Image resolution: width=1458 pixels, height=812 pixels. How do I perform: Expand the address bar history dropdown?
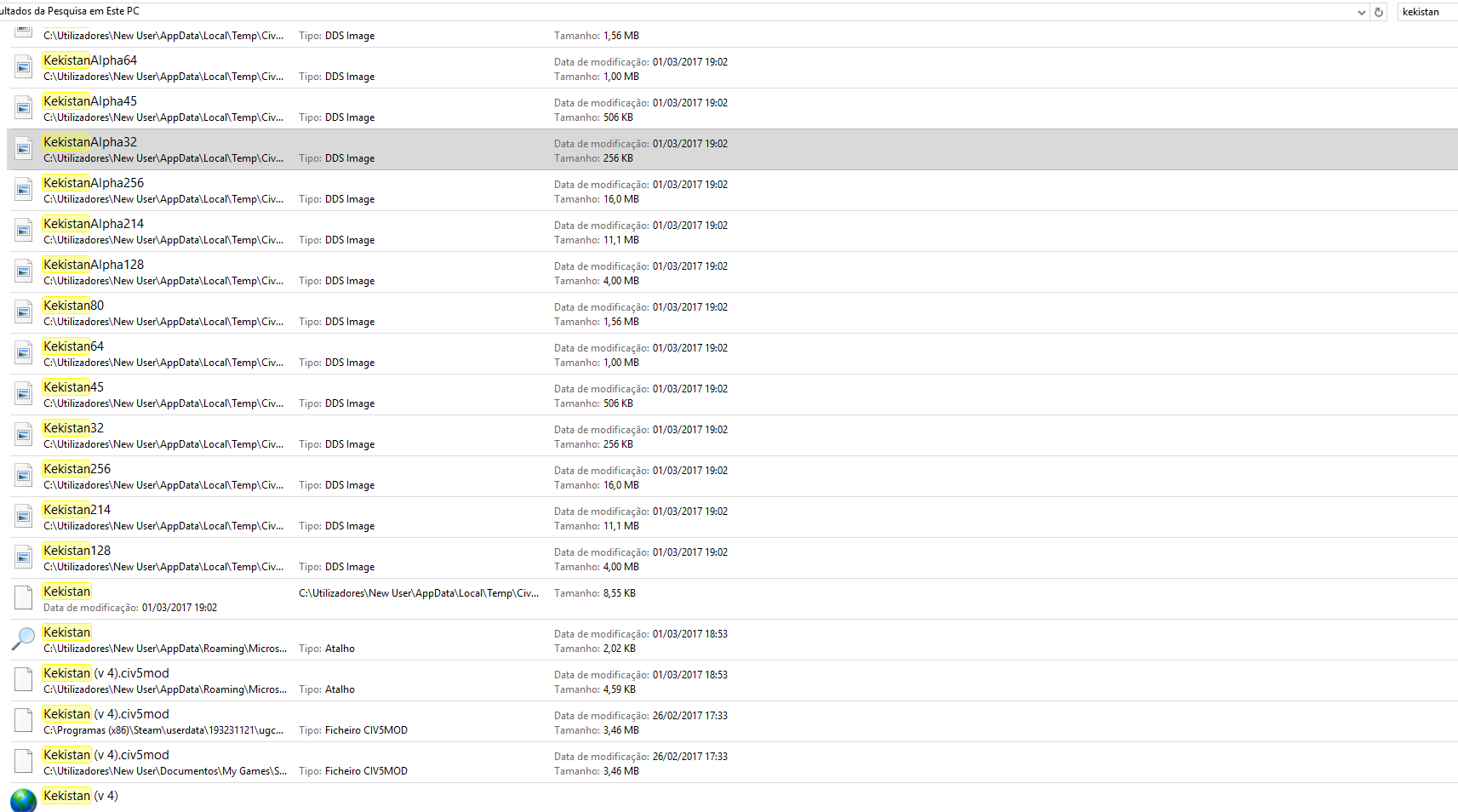(x=1362, y=12)
